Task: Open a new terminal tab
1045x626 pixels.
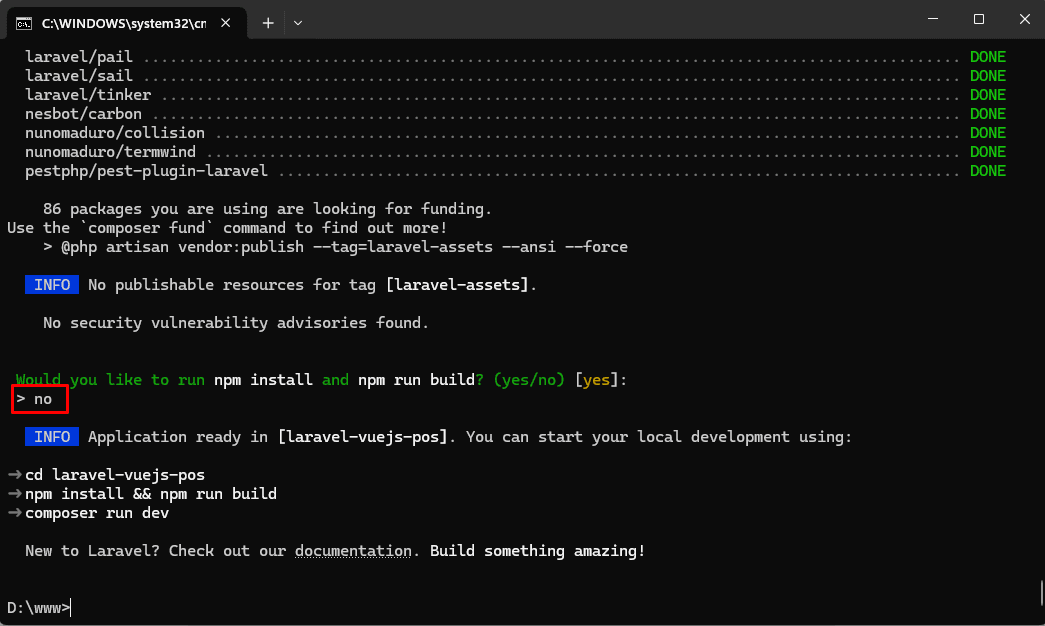Action: (268, 21)
